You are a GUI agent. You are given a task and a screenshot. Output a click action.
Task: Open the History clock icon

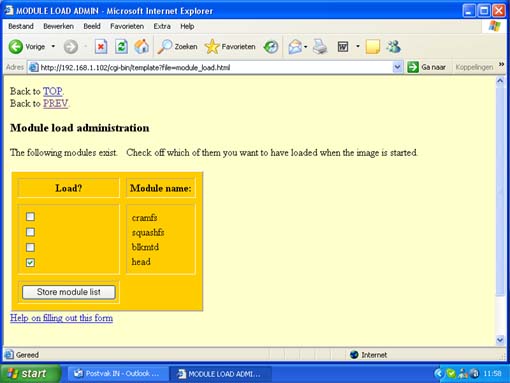[271, 47]
